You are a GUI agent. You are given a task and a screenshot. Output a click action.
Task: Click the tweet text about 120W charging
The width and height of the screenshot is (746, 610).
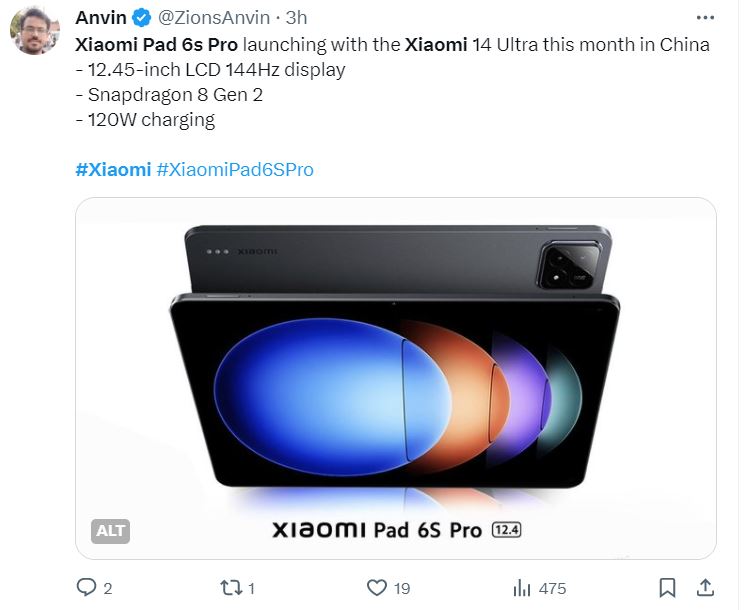(145, 120)
